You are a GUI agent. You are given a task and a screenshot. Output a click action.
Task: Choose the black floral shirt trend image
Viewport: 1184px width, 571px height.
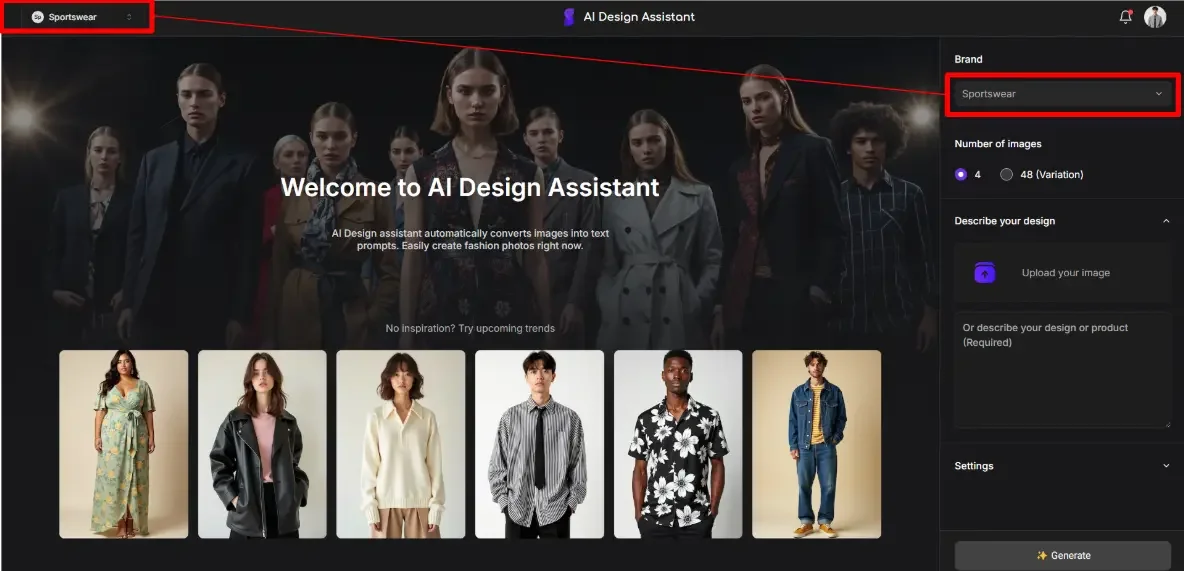[x=678, y=444]
